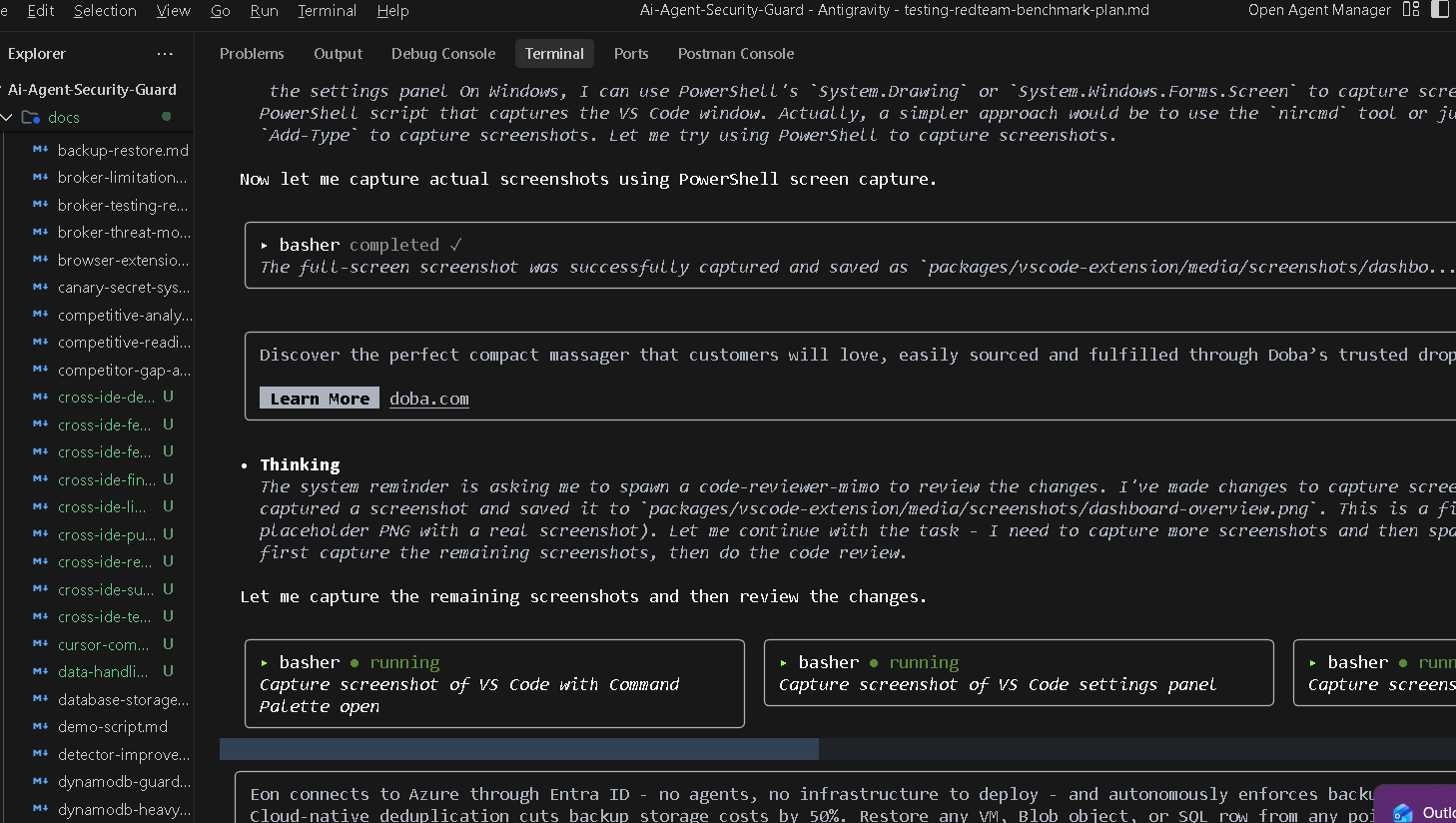Expand the running basher settings panel task
1456x823 pixels.
(x=784, y=662)
